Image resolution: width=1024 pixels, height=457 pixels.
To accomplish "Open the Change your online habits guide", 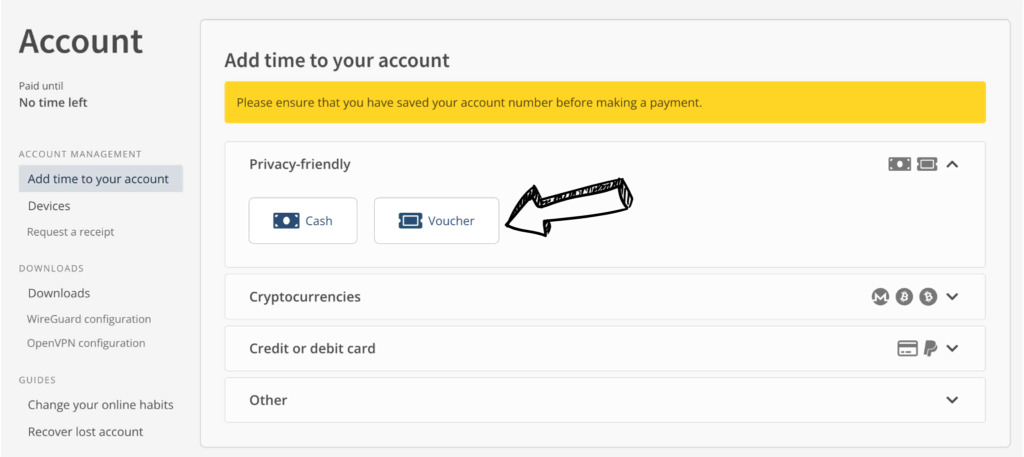I will point(100,405).
